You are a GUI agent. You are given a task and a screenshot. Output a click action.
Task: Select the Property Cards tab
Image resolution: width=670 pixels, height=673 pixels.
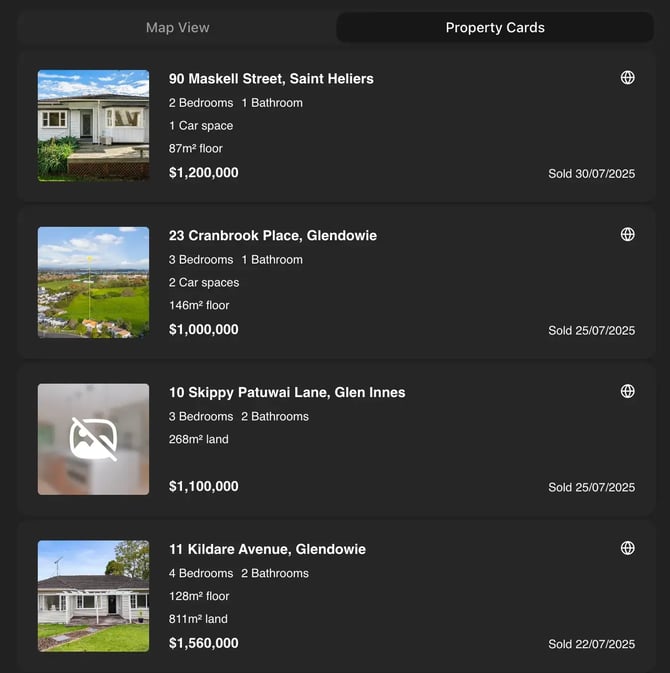tap(495, 28)
